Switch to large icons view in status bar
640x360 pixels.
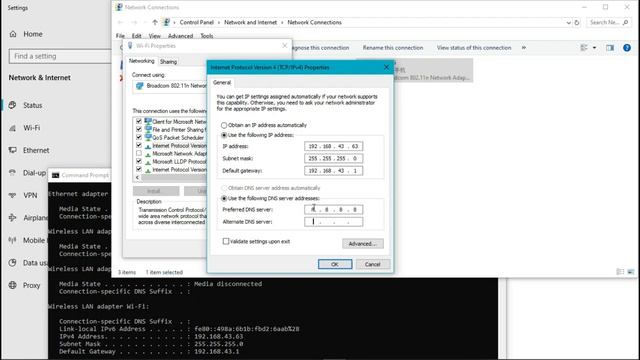coord(631,271)
